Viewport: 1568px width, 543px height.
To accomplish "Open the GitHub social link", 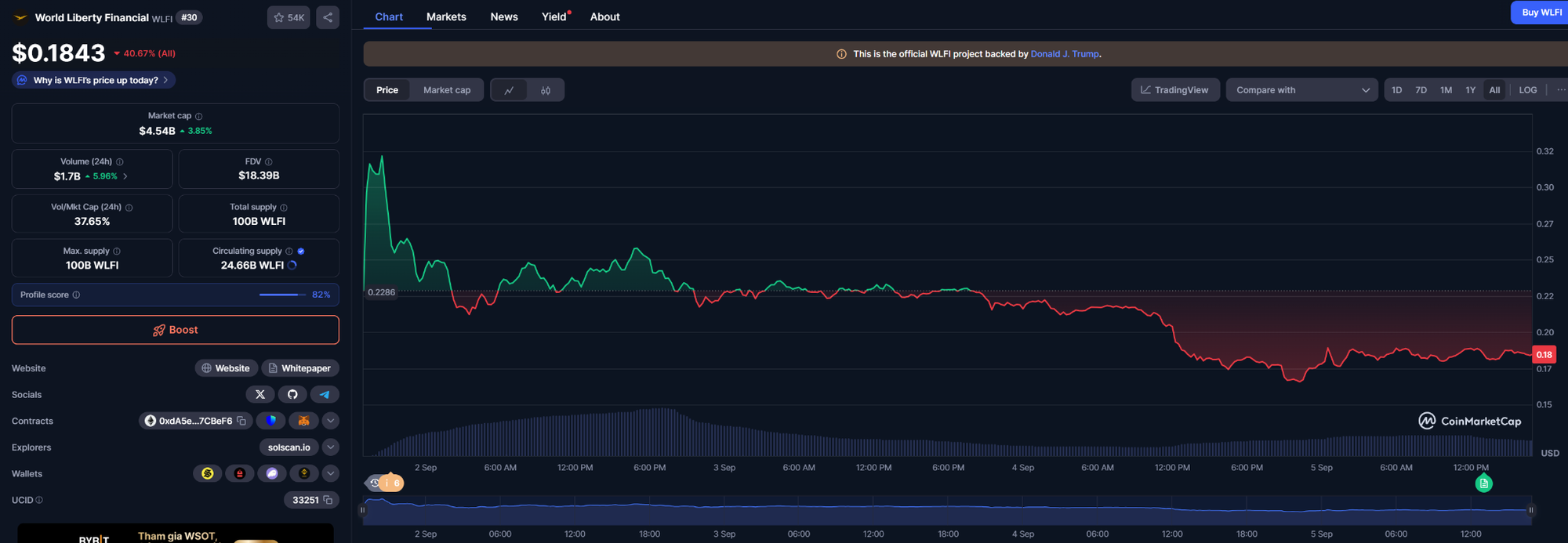I will point(292,395).
